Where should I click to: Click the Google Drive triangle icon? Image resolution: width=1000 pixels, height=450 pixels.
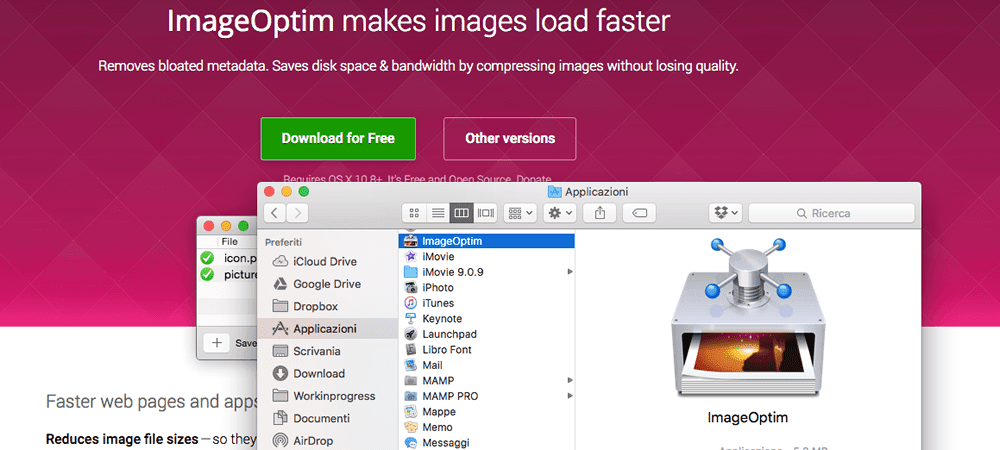tap(281, 284)
